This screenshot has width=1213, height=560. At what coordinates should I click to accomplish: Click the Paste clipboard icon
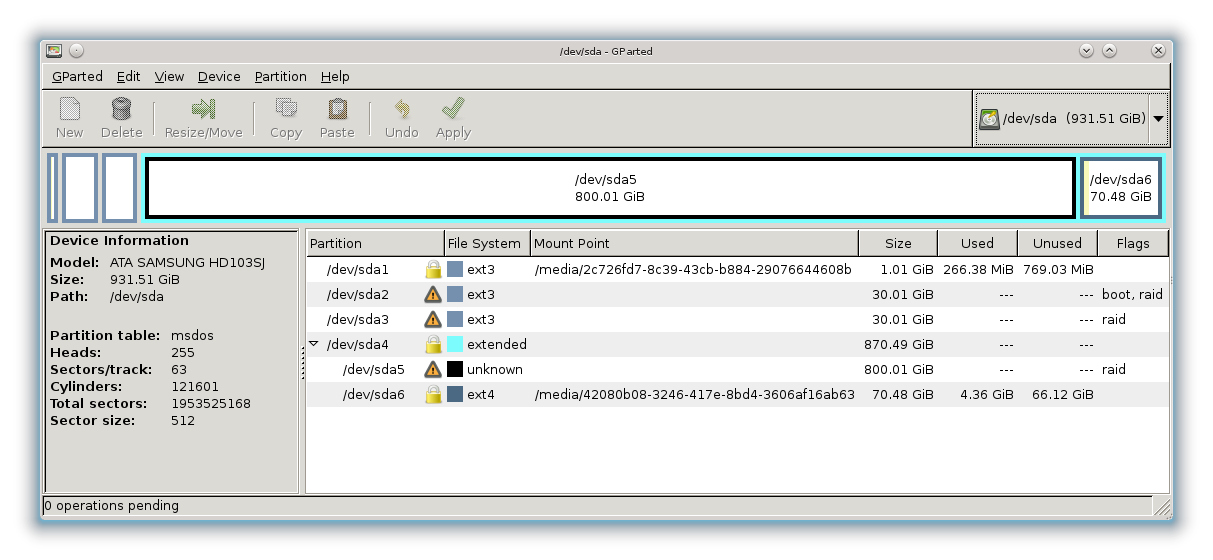pos(337,109)
